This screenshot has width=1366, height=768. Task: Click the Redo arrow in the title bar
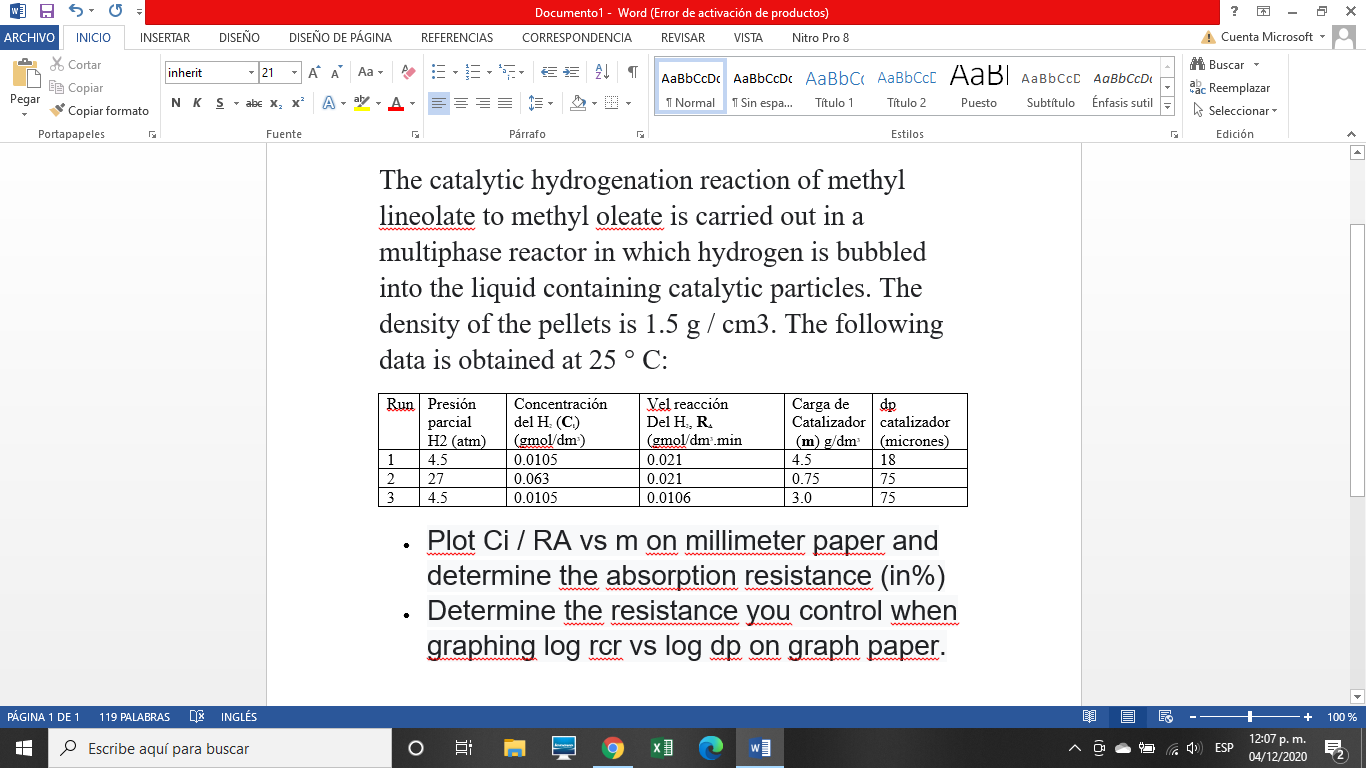pyautogui.click(x=115, y=12)
